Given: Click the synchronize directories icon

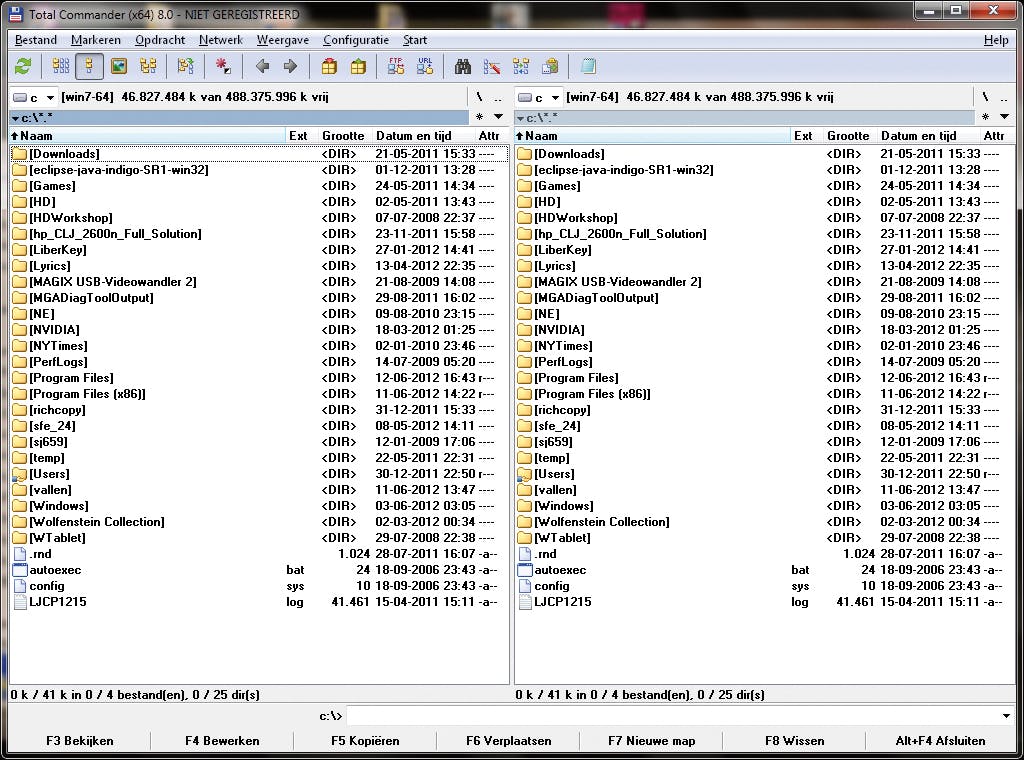Looking at the screenshot, I should pos(521,66).
